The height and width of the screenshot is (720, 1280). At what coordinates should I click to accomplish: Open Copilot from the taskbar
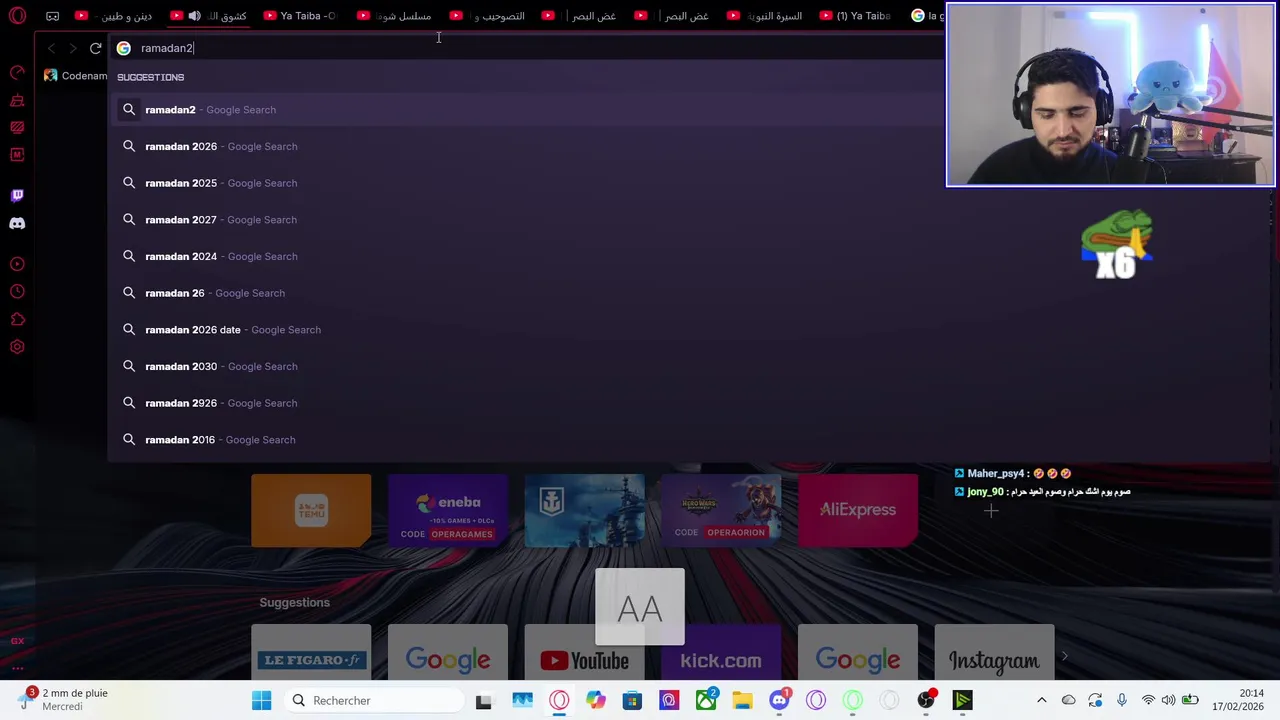[x=596, y=701]
